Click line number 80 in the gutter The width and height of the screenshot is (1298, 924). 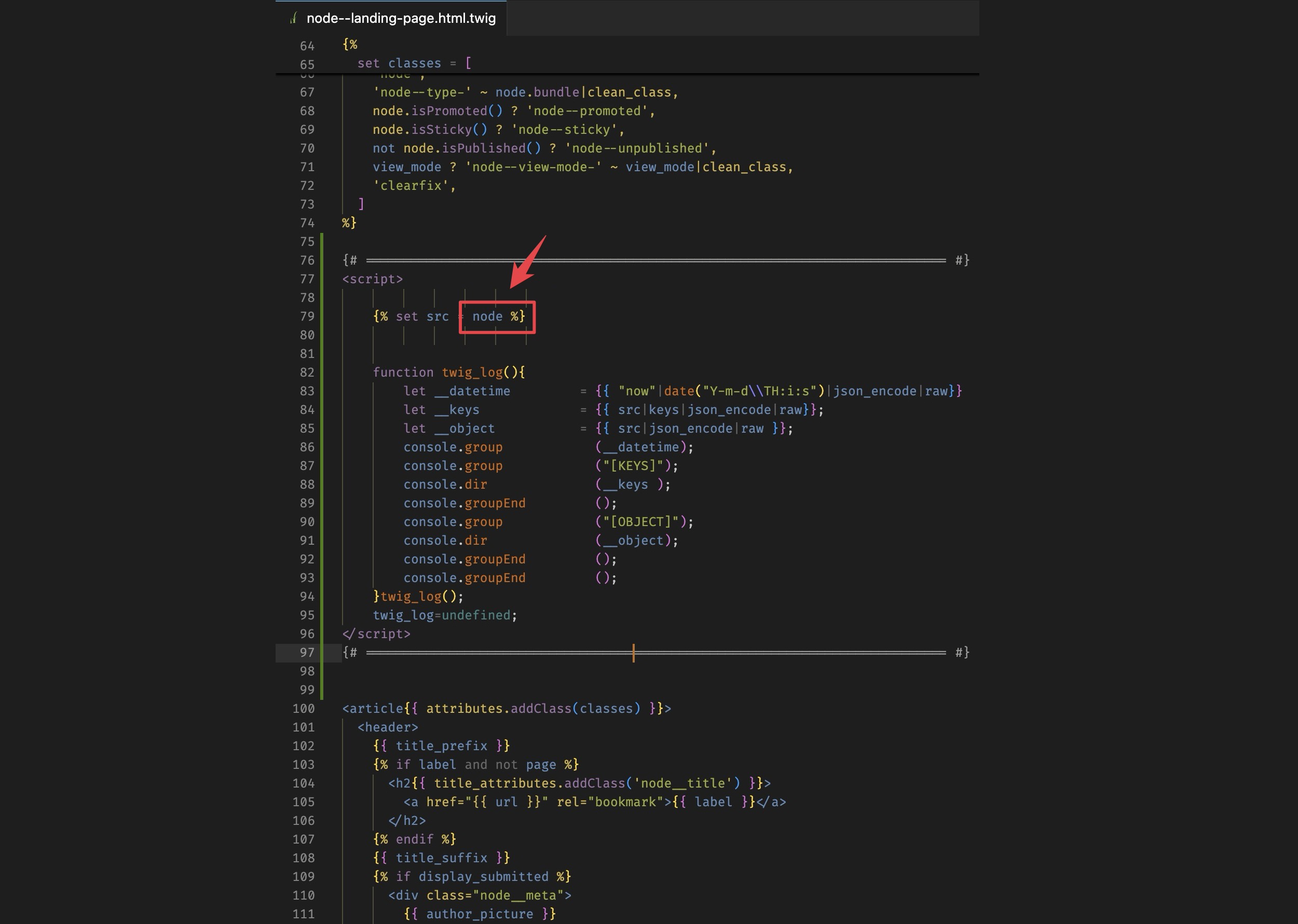pyautogui.click(x=307, y=335)
